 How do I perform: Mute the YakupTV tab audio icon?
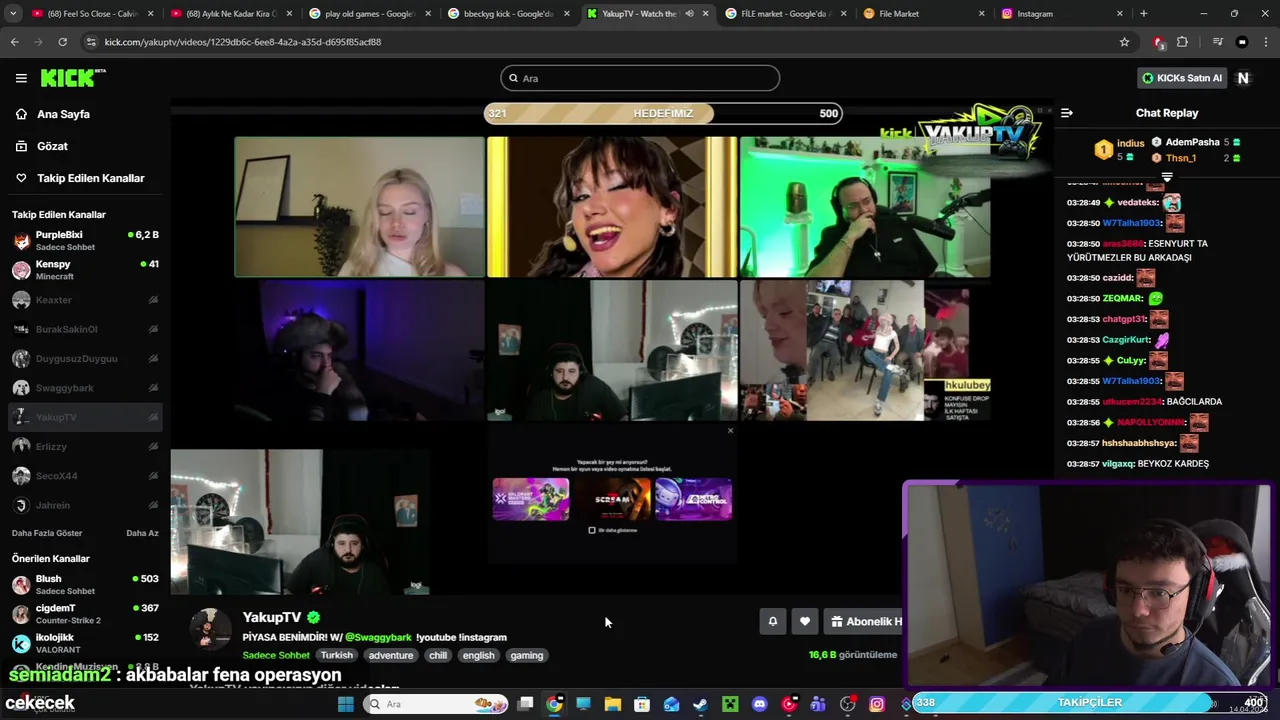689,14
